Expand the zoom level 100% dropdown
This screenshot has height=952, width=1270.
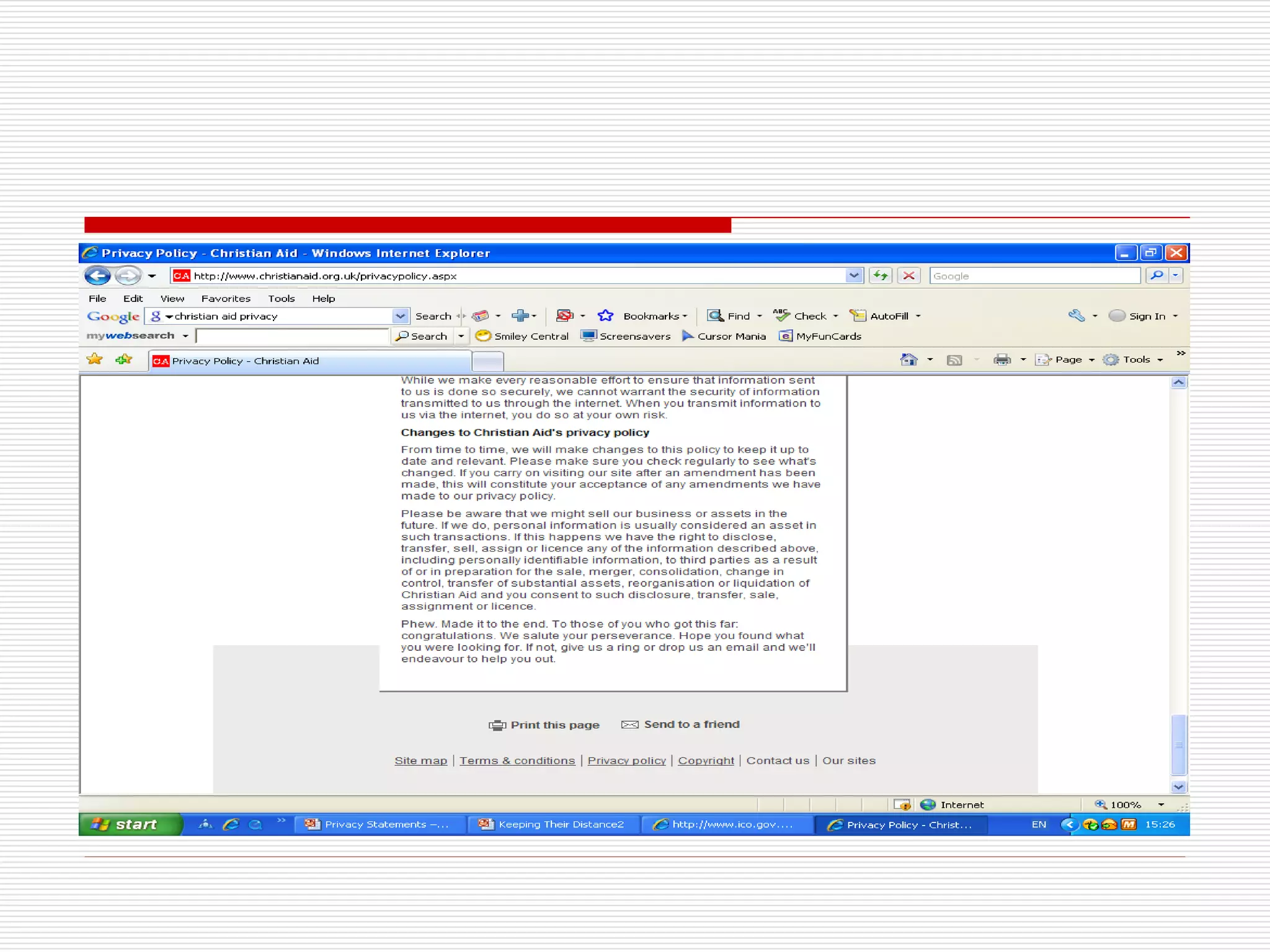point(1161,804)
